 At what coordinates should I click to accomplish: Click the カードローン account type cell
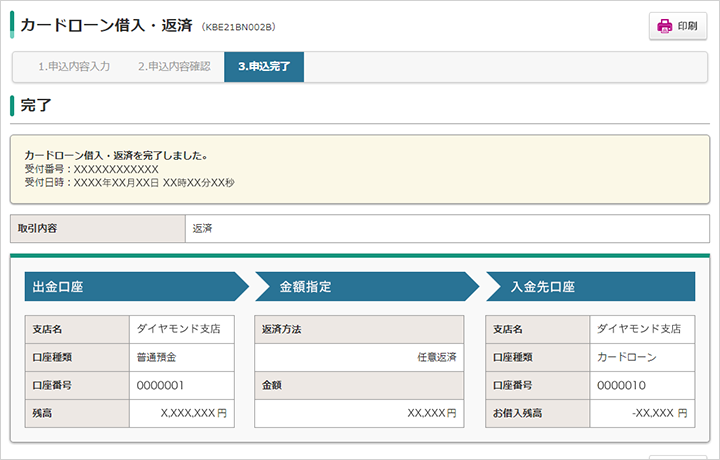tap(642, 358)
